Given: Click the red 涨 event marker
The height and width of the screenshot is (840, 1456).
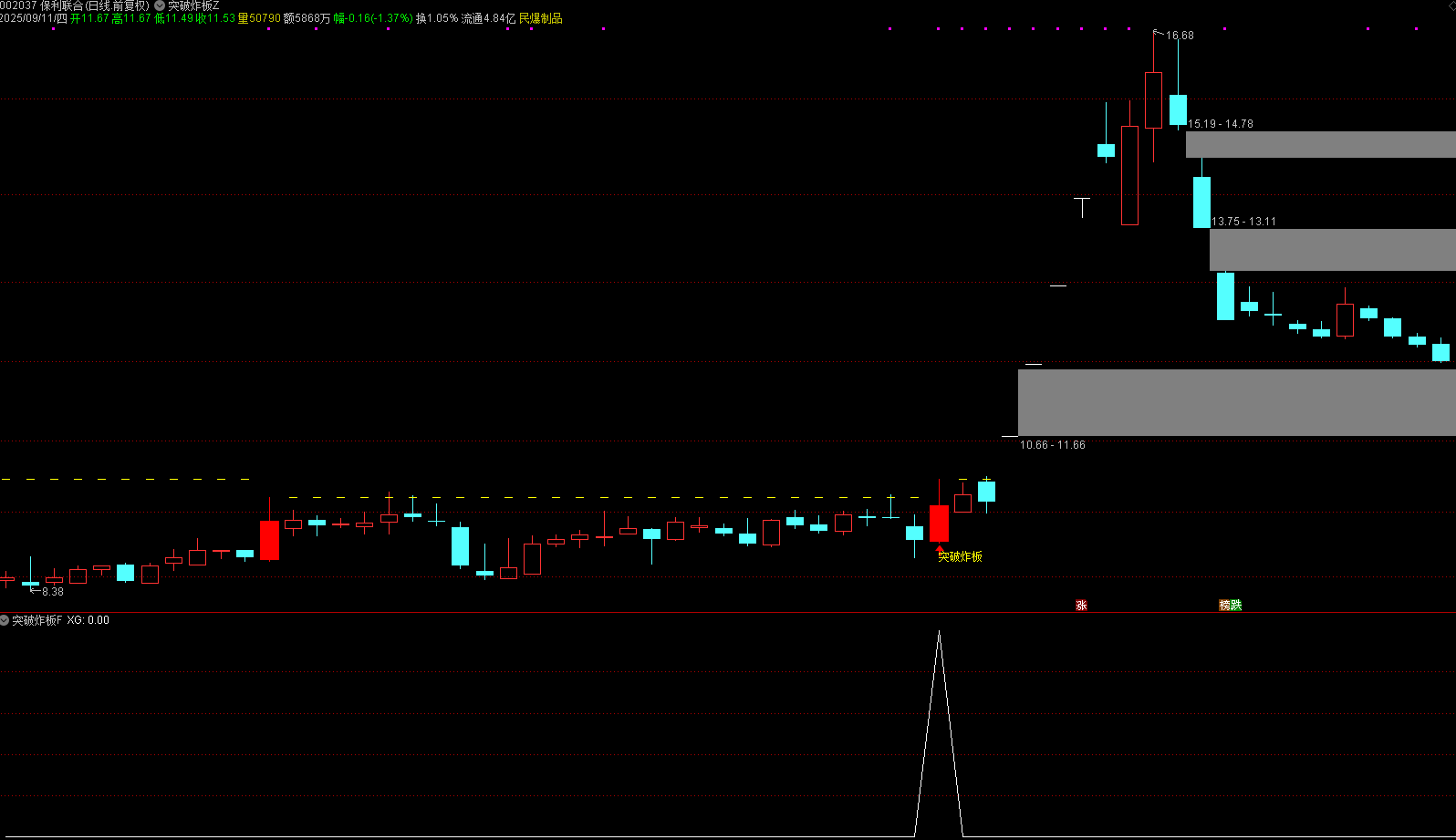Looking at the screenshot, I should [1081, 606].
